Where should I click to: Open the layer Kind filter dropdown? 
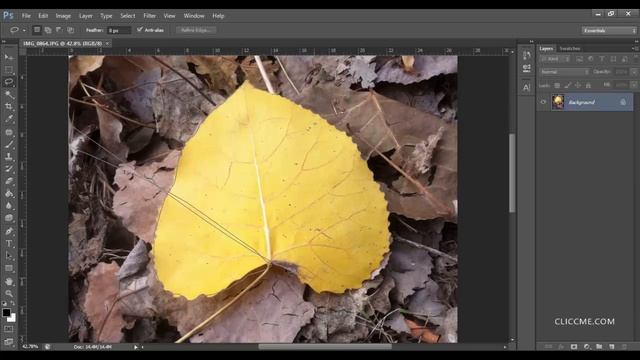pyautogui.click(x=555, y=59)
